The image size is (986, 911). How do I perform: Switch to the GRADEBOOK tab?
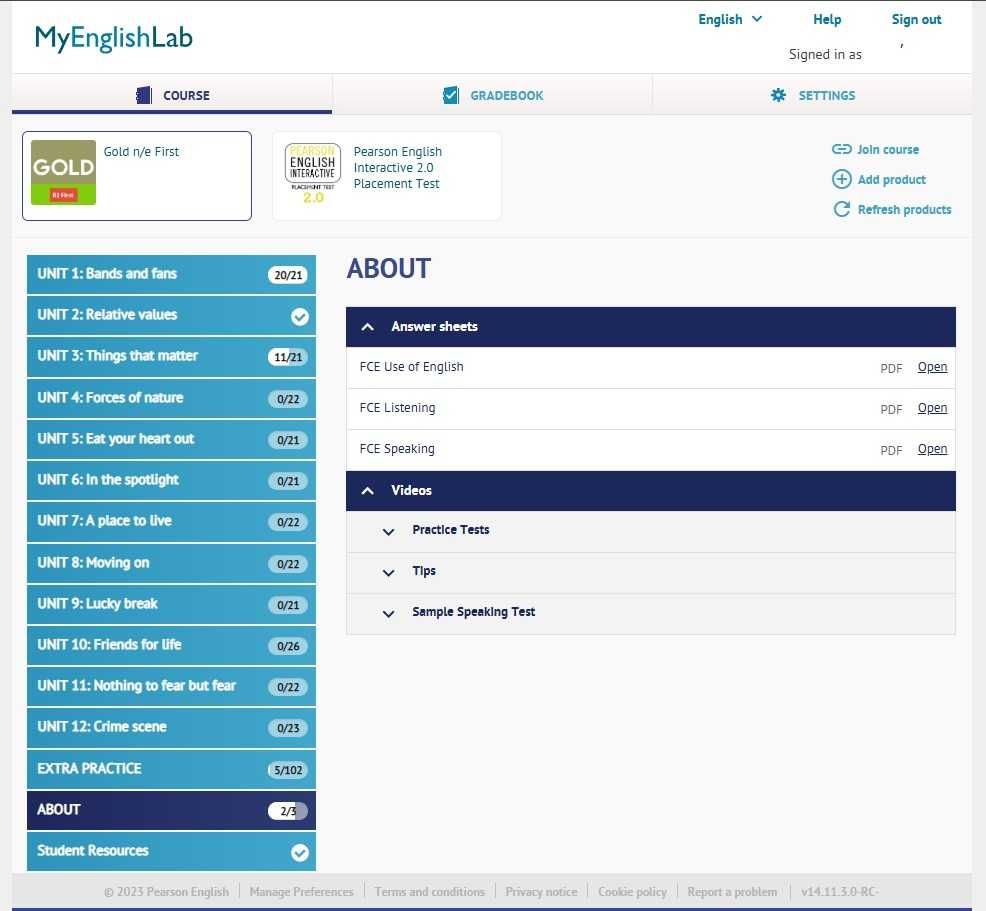492,95
